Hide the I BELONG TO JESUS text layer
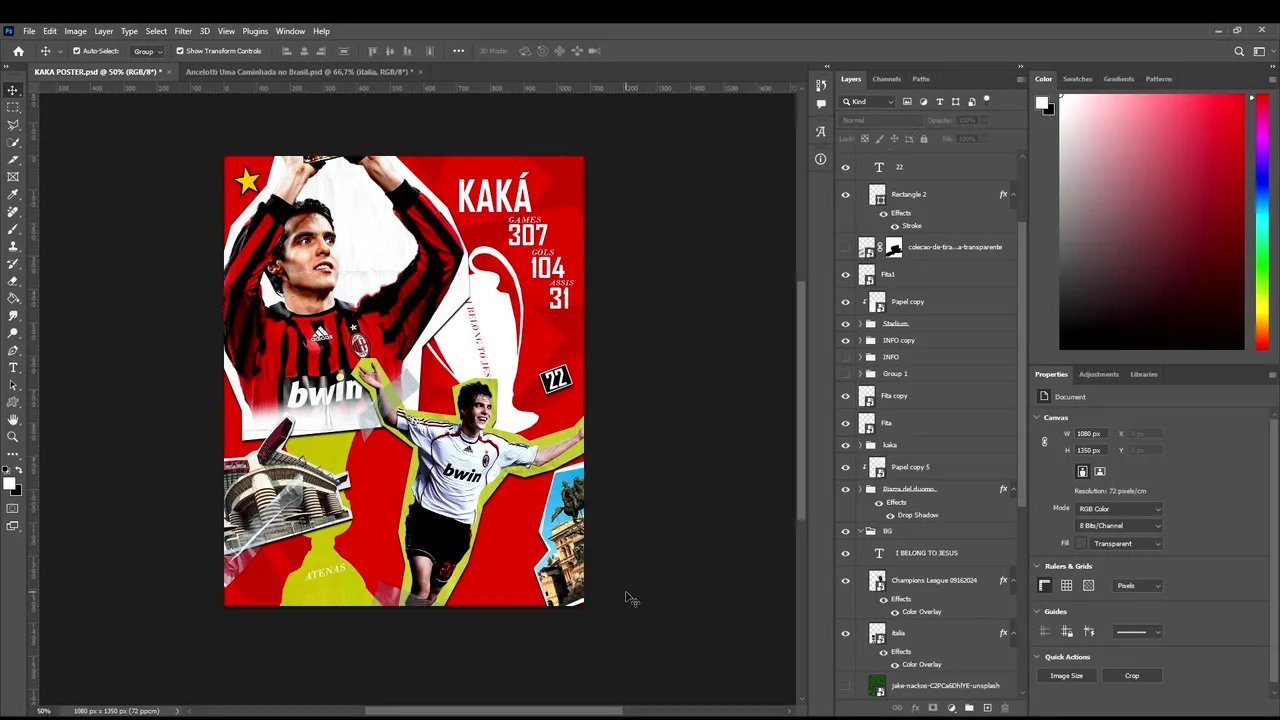 (846, 553)
